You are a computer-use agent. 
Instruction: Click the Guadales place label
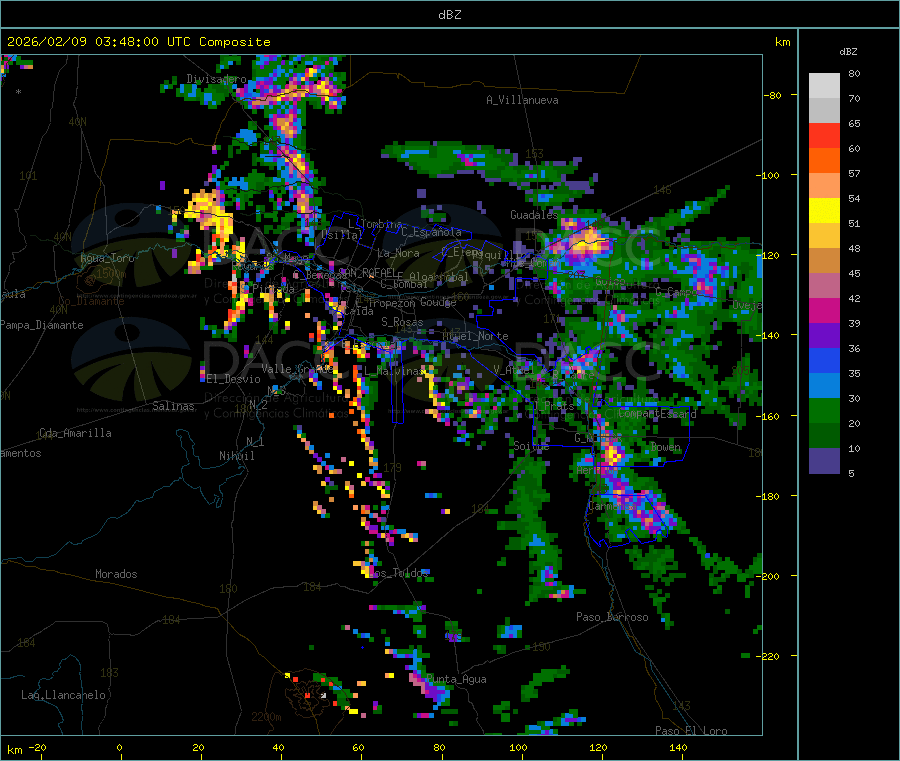click(534, 215)
